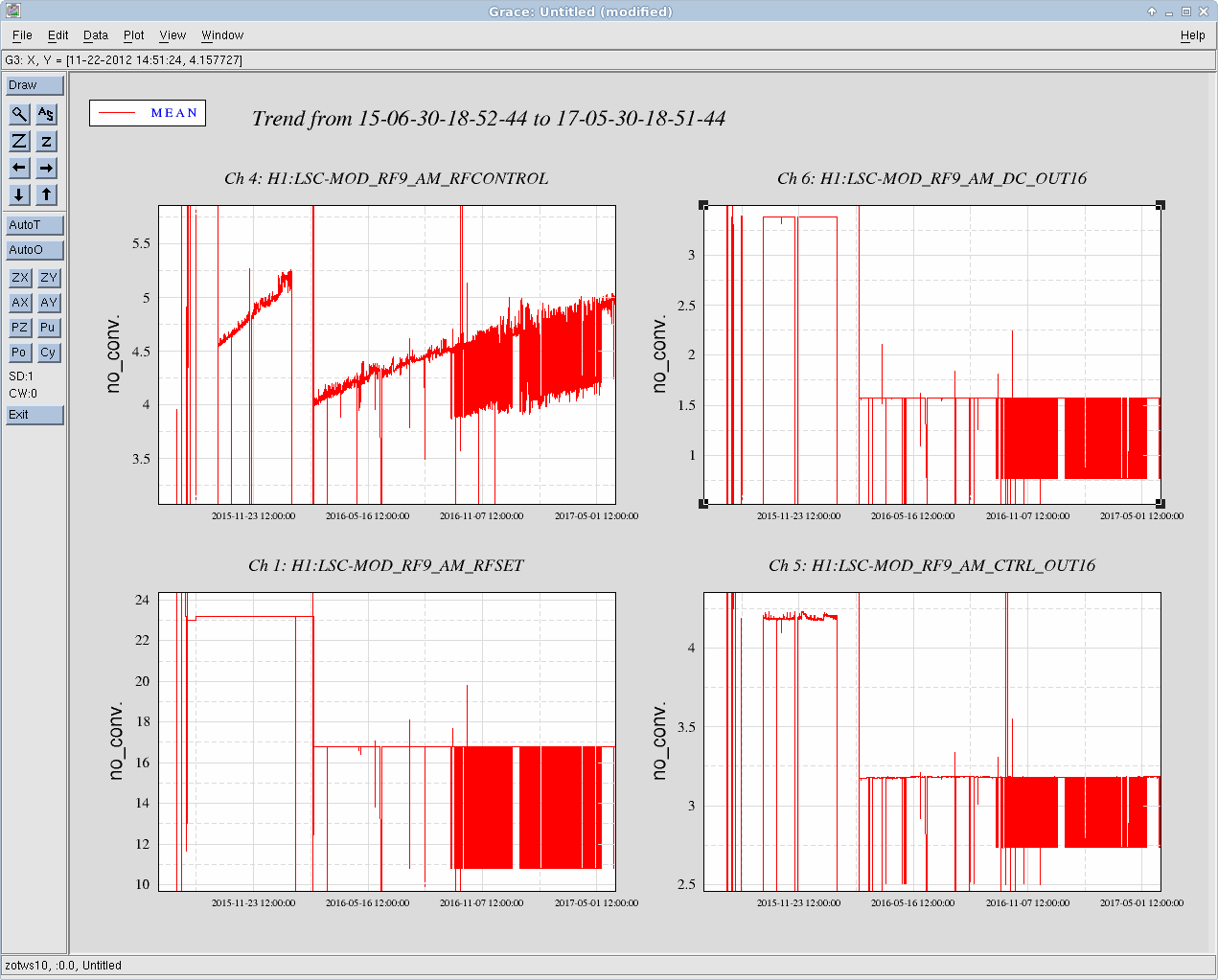Click the AX autoscale button

point(20,303)
